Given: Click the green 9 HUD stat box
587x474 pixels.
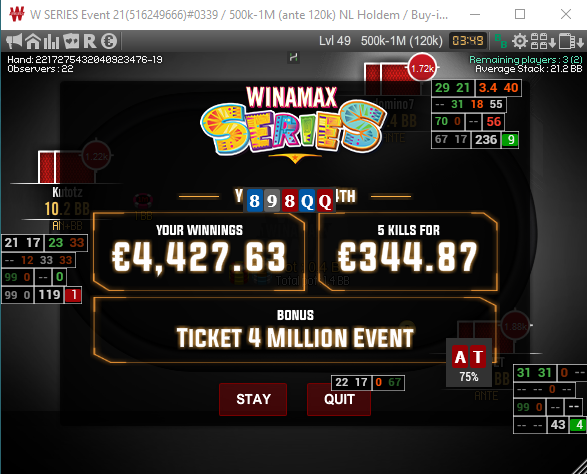Looking at the screenshot, I should [x=510, y=140].
